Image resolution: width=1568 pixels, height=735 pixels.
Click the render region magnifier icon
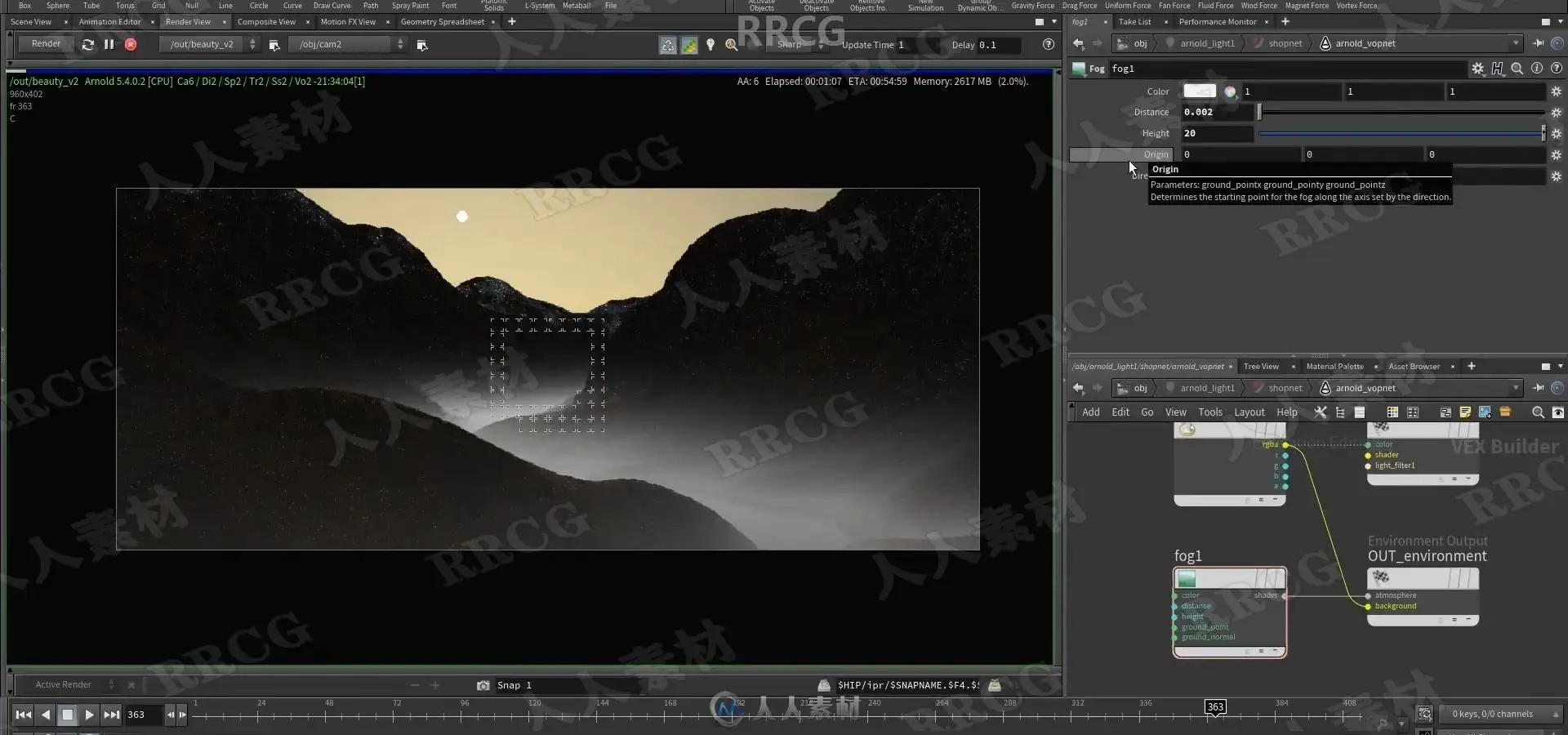pos(732,45)
